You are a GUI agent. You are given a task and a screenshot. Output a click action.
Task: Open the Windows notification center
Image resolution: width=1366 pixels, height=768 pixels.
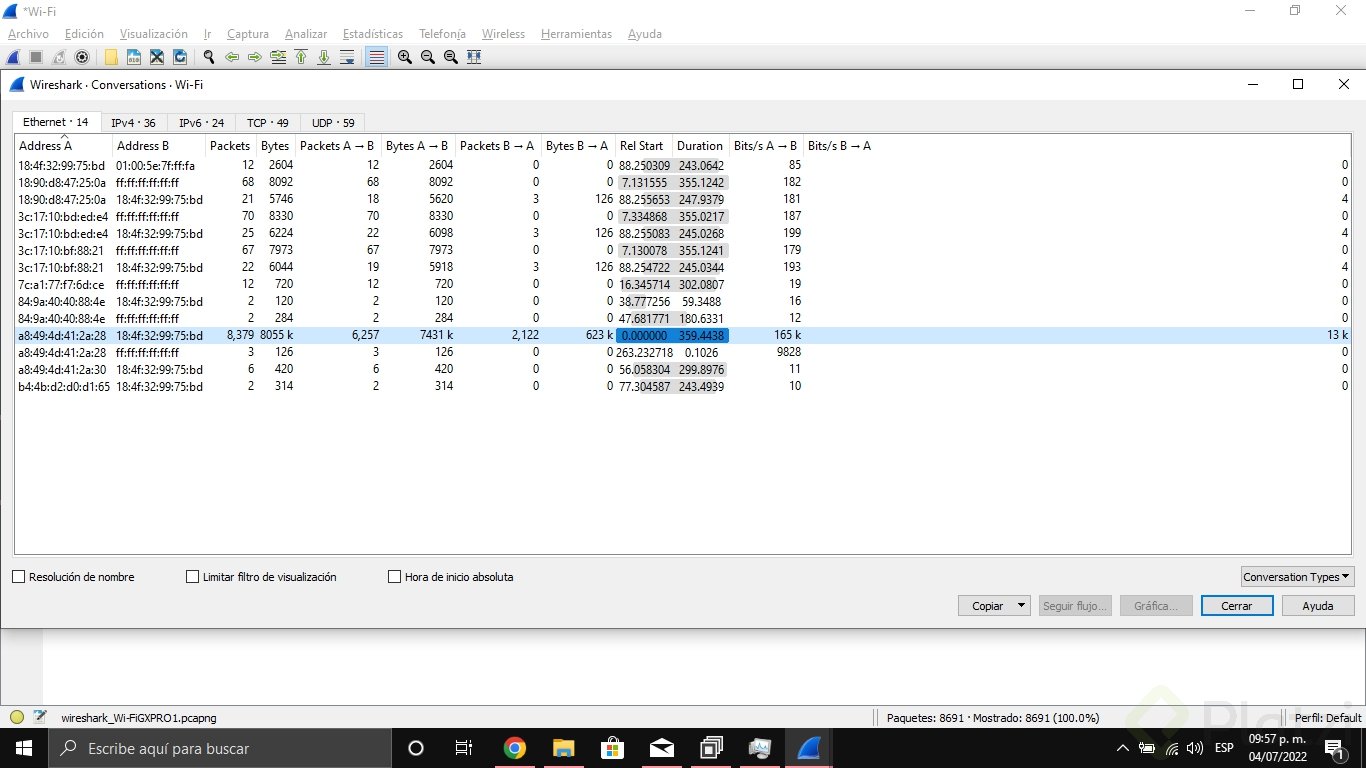pyautogui.click(x=1333, y=748)
